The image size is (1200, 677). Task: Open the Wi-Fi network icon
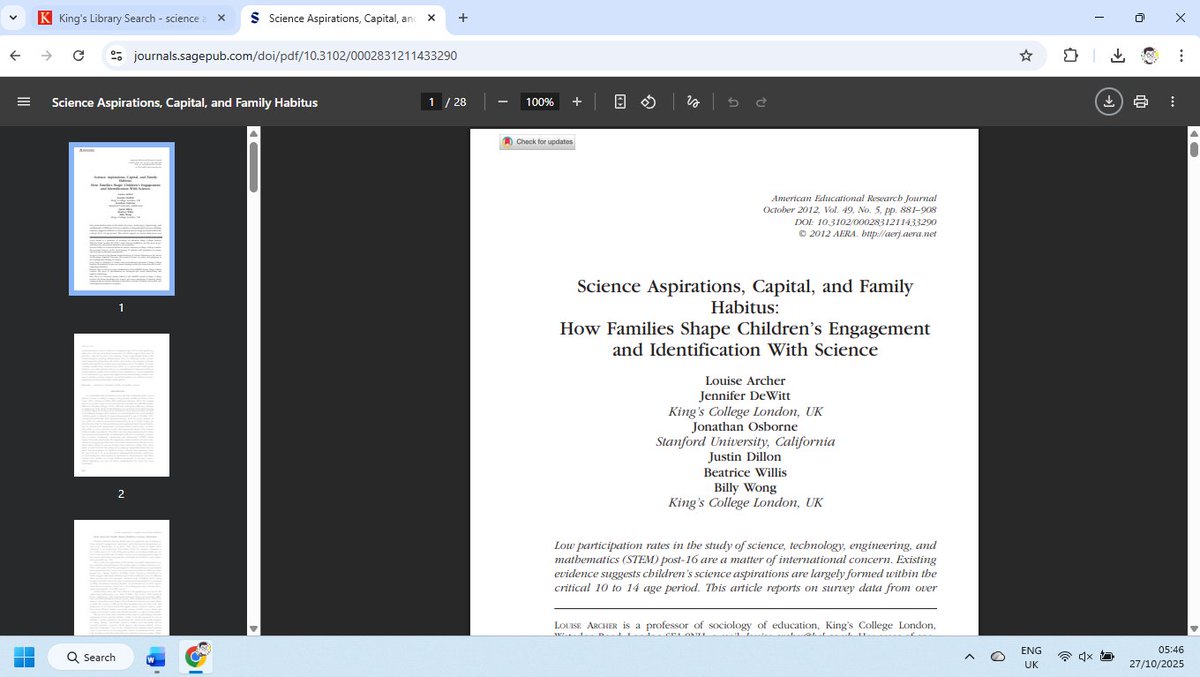point(1065,657)
